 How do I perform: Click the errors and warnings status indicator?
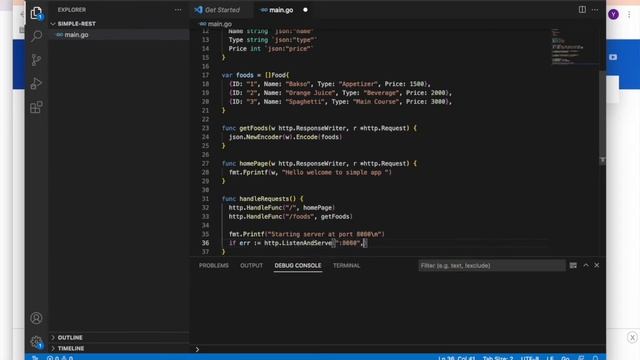(60, 358)
